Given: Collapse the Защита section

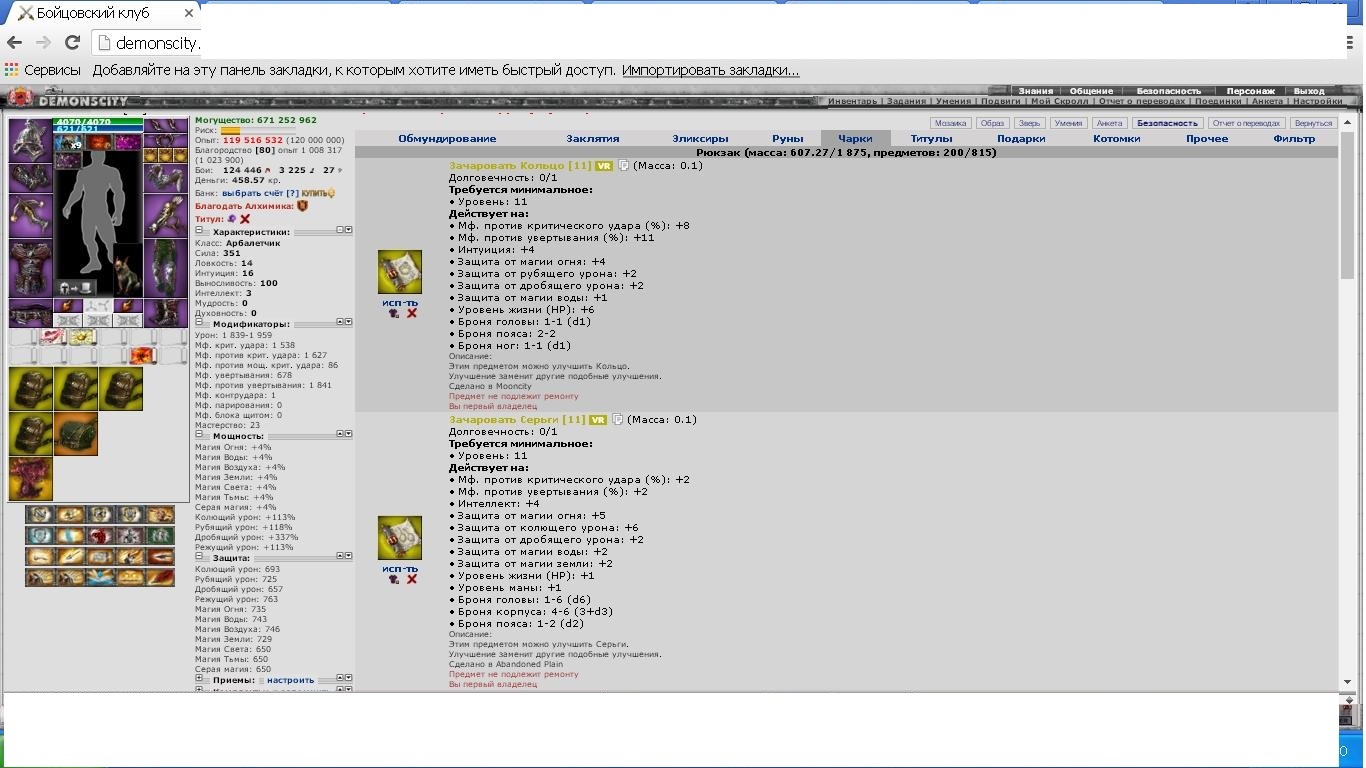Looking at the screenshot, I should tap(199, 556).
